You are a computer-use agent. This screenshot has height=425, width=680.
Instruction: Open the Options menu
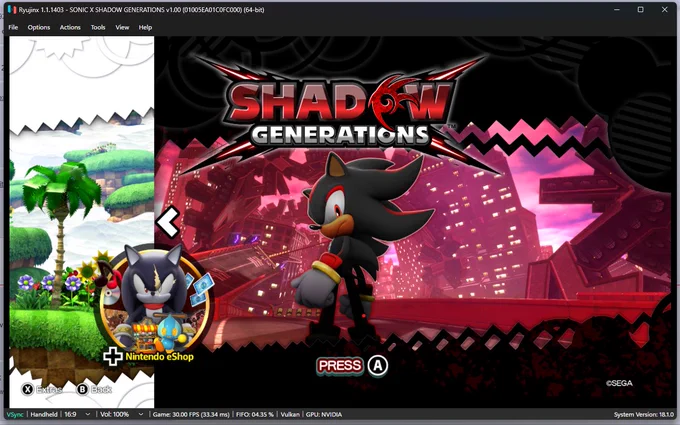(x=39, y=27)
